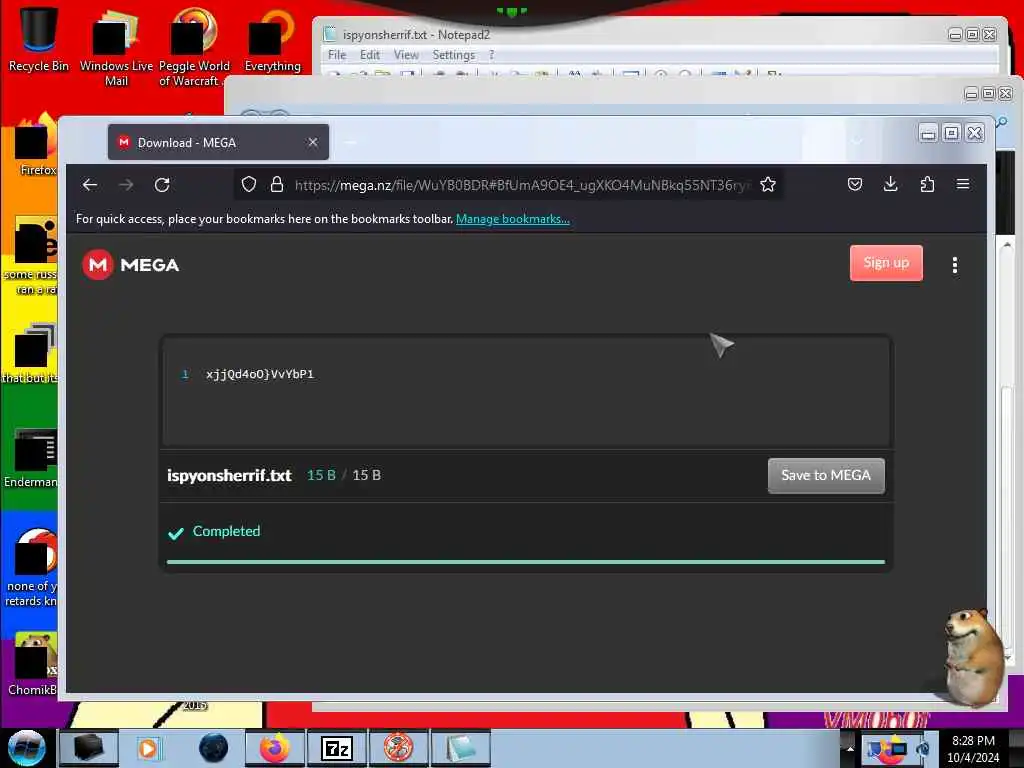Click the dark globe taskbar icon
Image resolution: width=1024 pixels, height=768 pixels.
click(x=213, y=748)
